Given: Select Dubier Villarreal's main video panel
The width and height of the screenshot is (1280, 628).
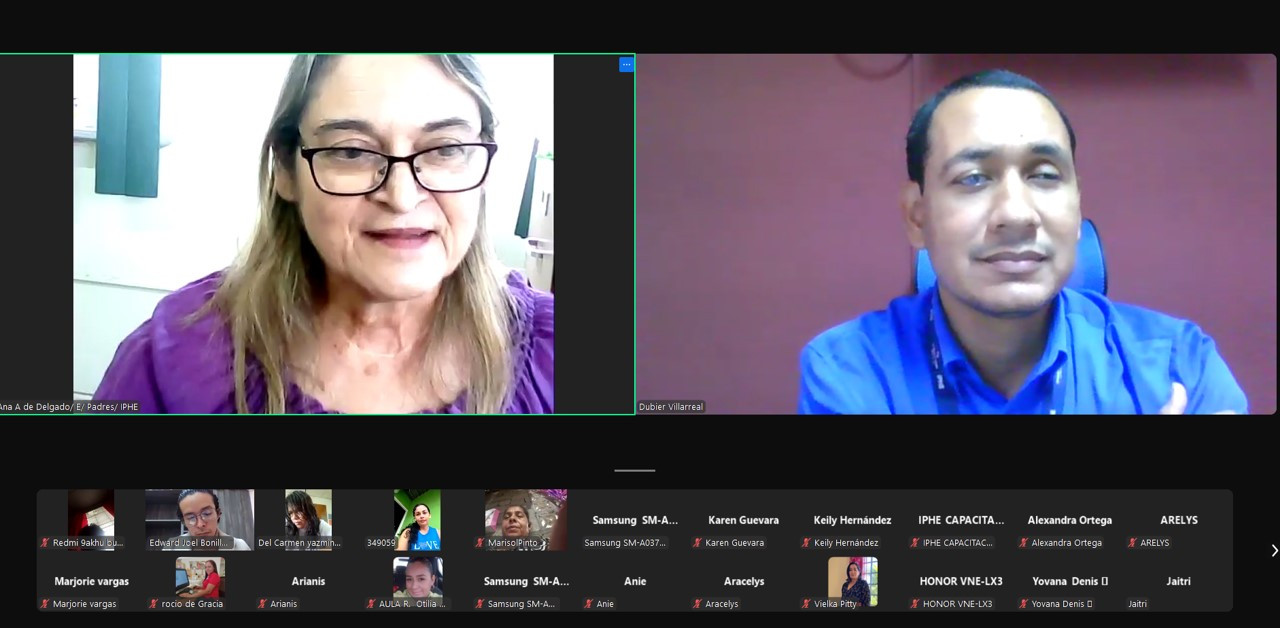Looking at the screenshot, I should coord(956,234).
